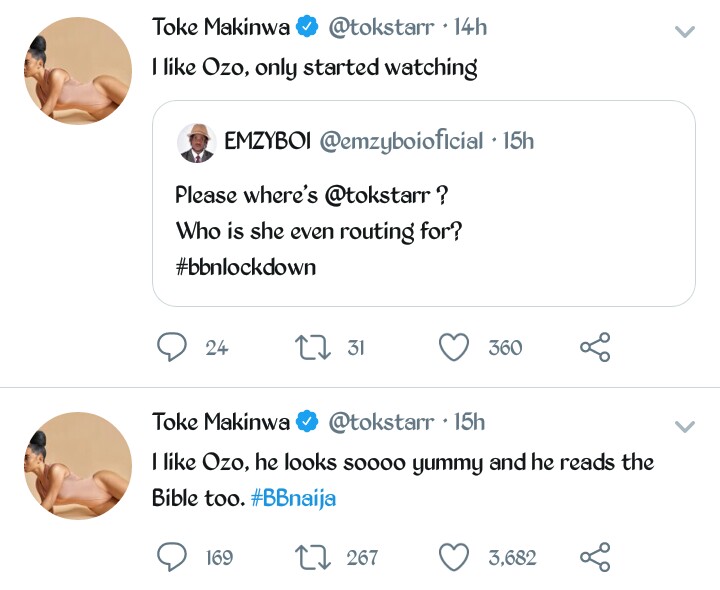This screenshot has width=720, height=590.
Task: Click @tokstarr handle on the 15h tweet
Action: click(x=383, y=422)
